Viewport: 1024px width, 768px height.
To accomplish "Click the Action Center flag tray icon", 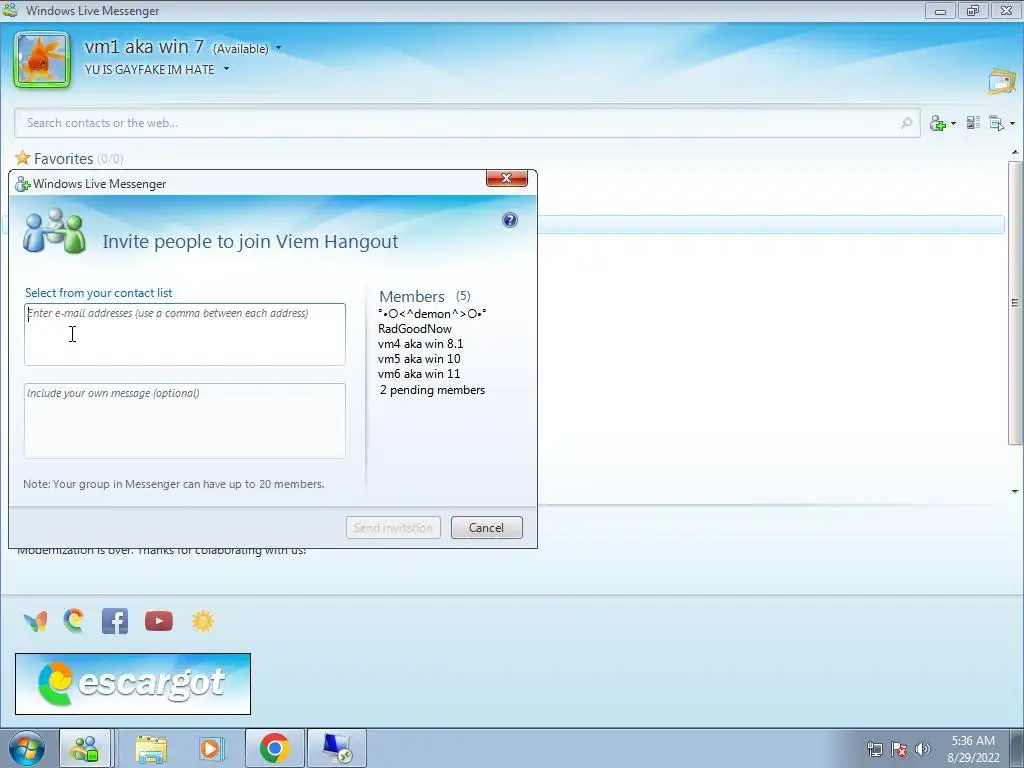I will 899,750.
